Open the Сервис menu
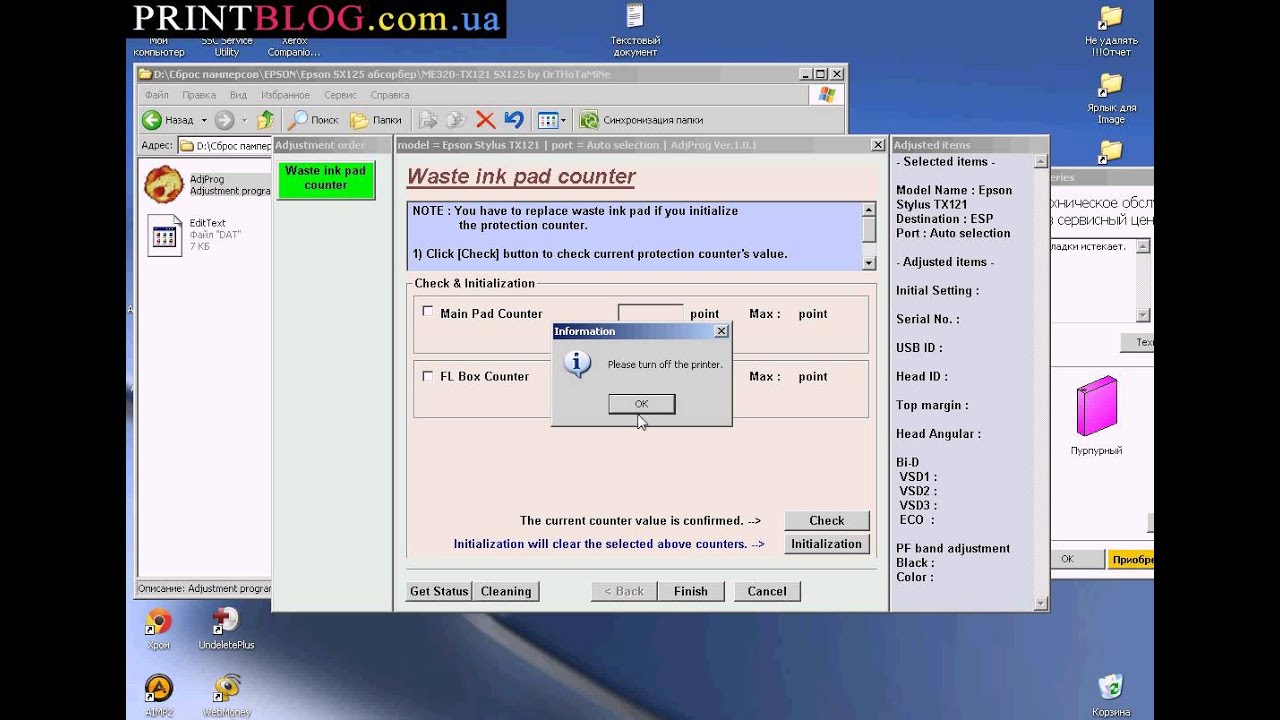The width and height of the screenshot is (1280, 720). click(340, 95)
